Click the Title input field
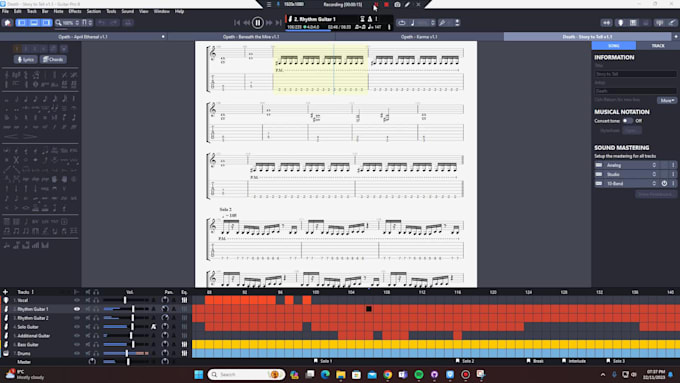This screenshot has height=383, width=680. coord(635,74)
